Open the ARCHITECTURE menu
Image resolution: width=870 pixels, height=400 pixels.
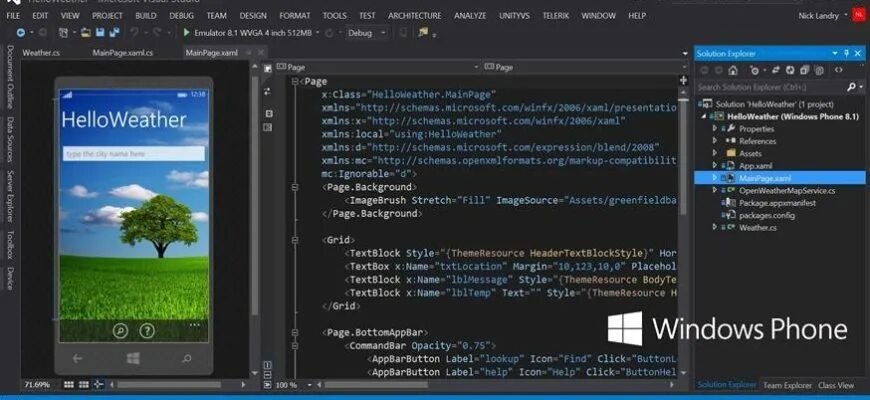(414, 16)
